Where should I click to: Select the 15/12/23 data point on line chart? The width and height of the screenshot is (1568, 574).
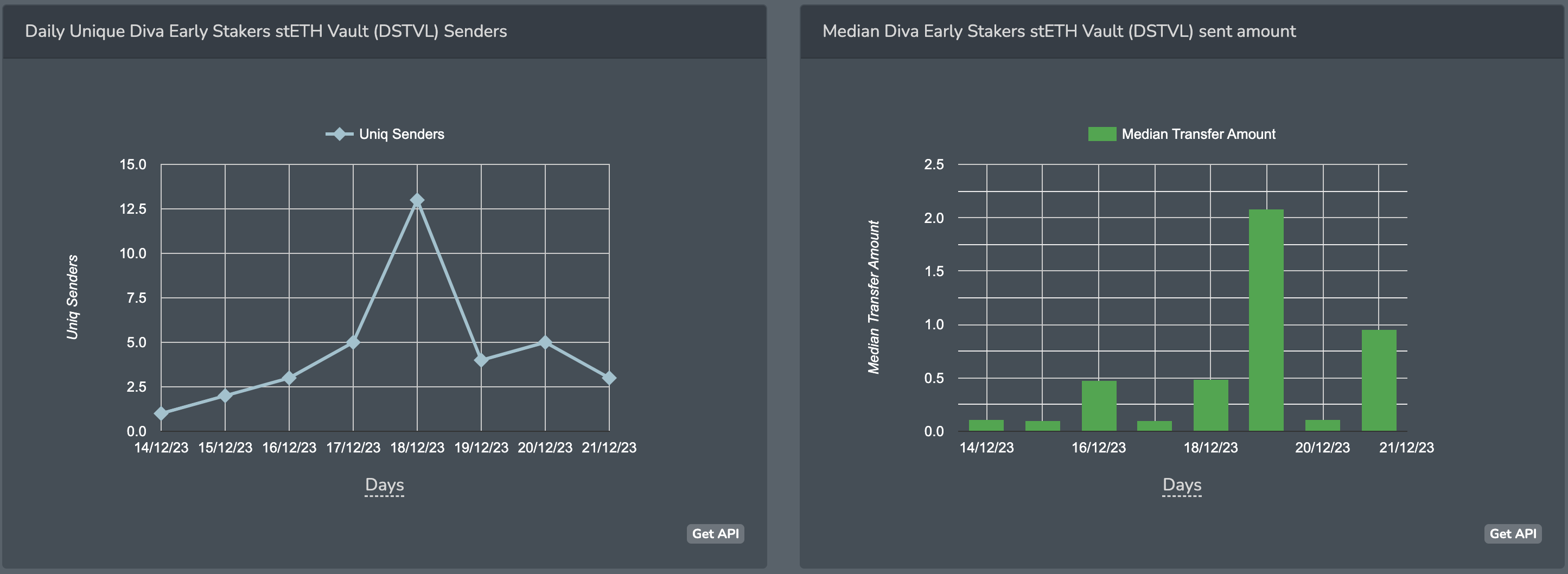225,396
